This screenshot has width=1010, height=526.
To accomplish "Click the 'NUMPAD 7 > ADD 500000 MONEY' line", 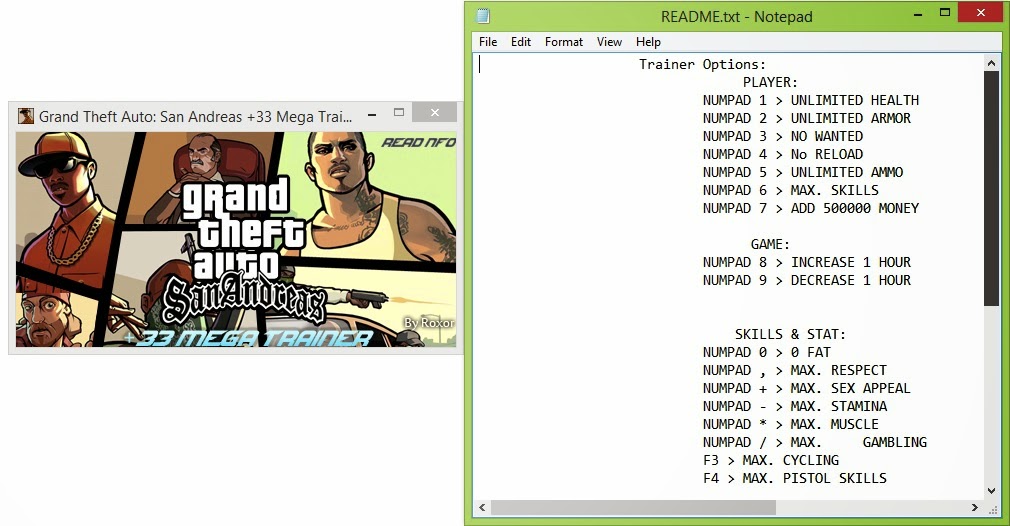I will [x=811, y=209].
